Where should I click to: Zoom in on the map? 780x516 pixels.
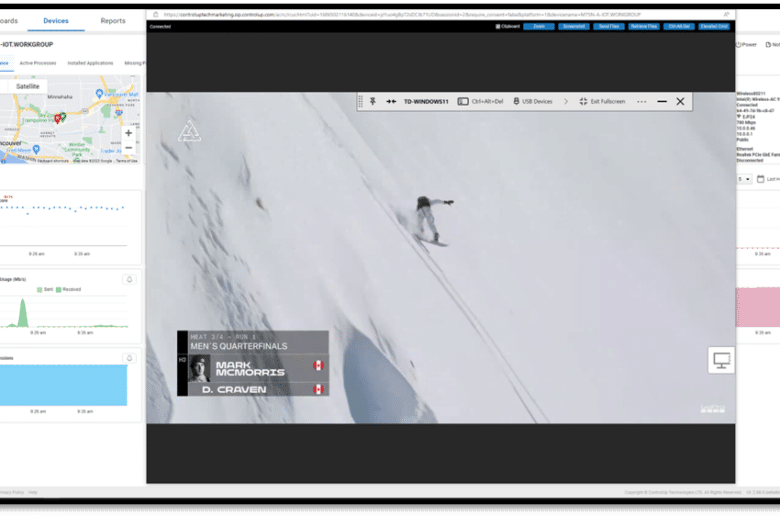(128, 133)
